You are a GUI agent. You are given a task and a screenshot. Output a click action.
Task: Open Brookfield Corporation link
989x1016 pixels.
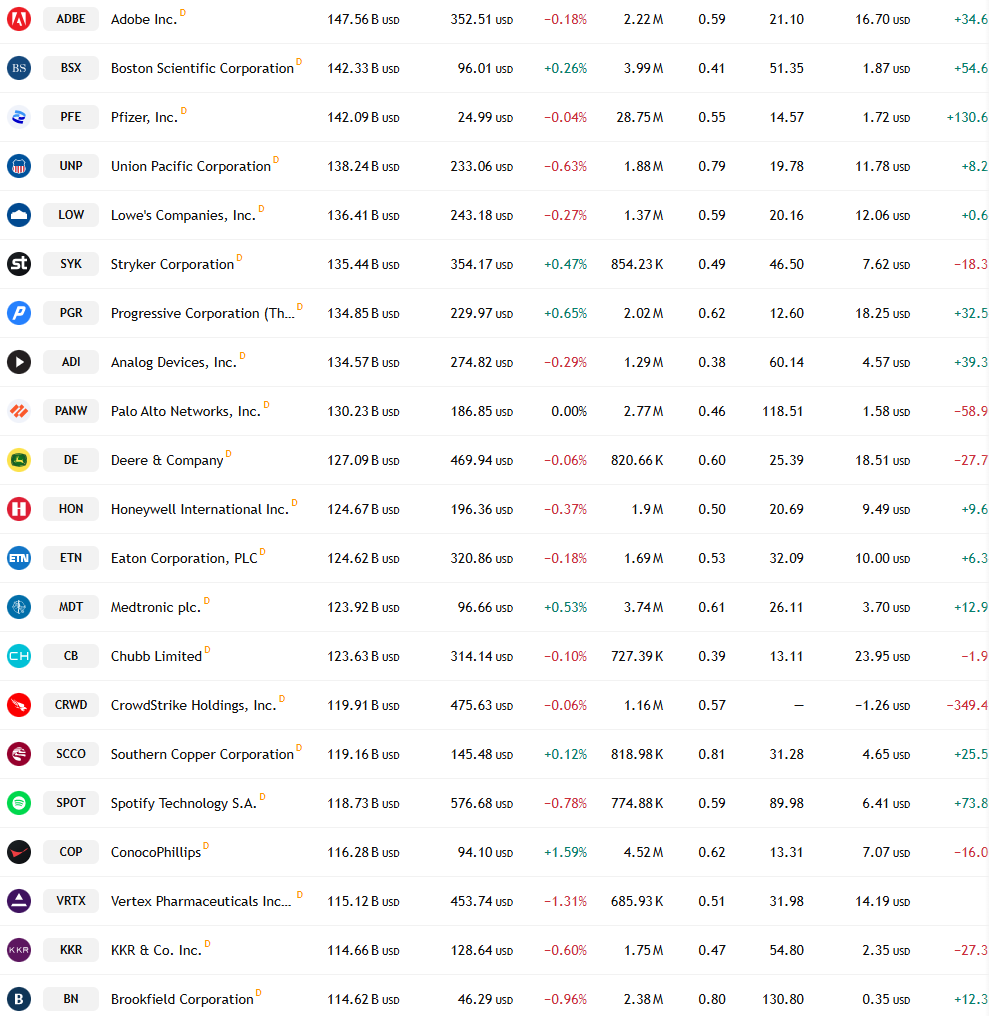point(182,1000)
